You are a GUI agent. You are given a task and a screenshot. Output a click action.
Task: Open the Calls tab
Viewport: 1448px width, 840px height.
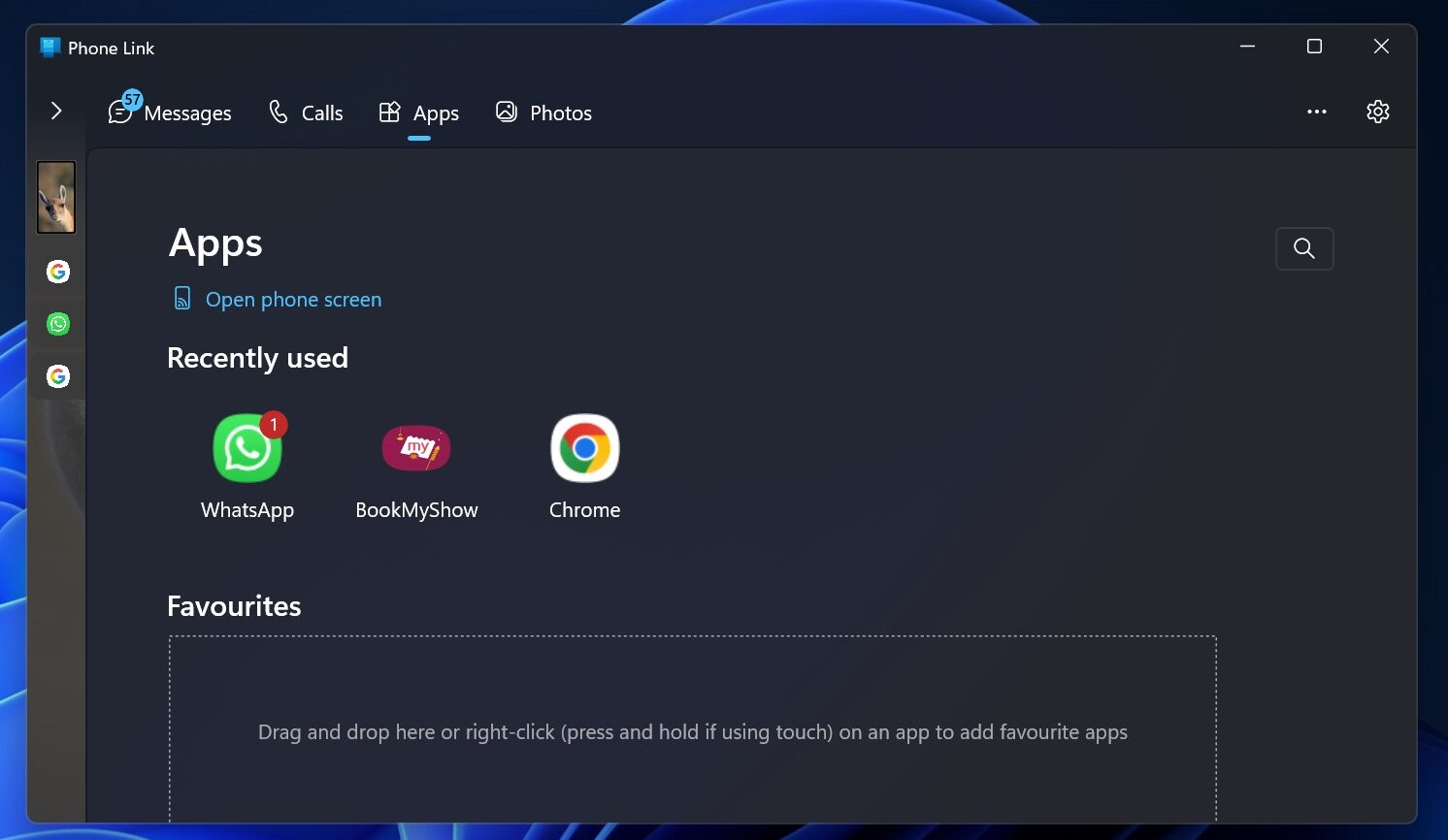point(306,113)
